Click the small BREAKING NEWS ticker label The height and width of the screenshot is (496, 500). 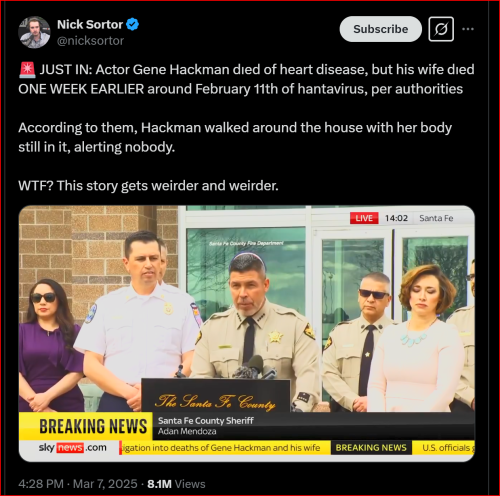[371, 448]
